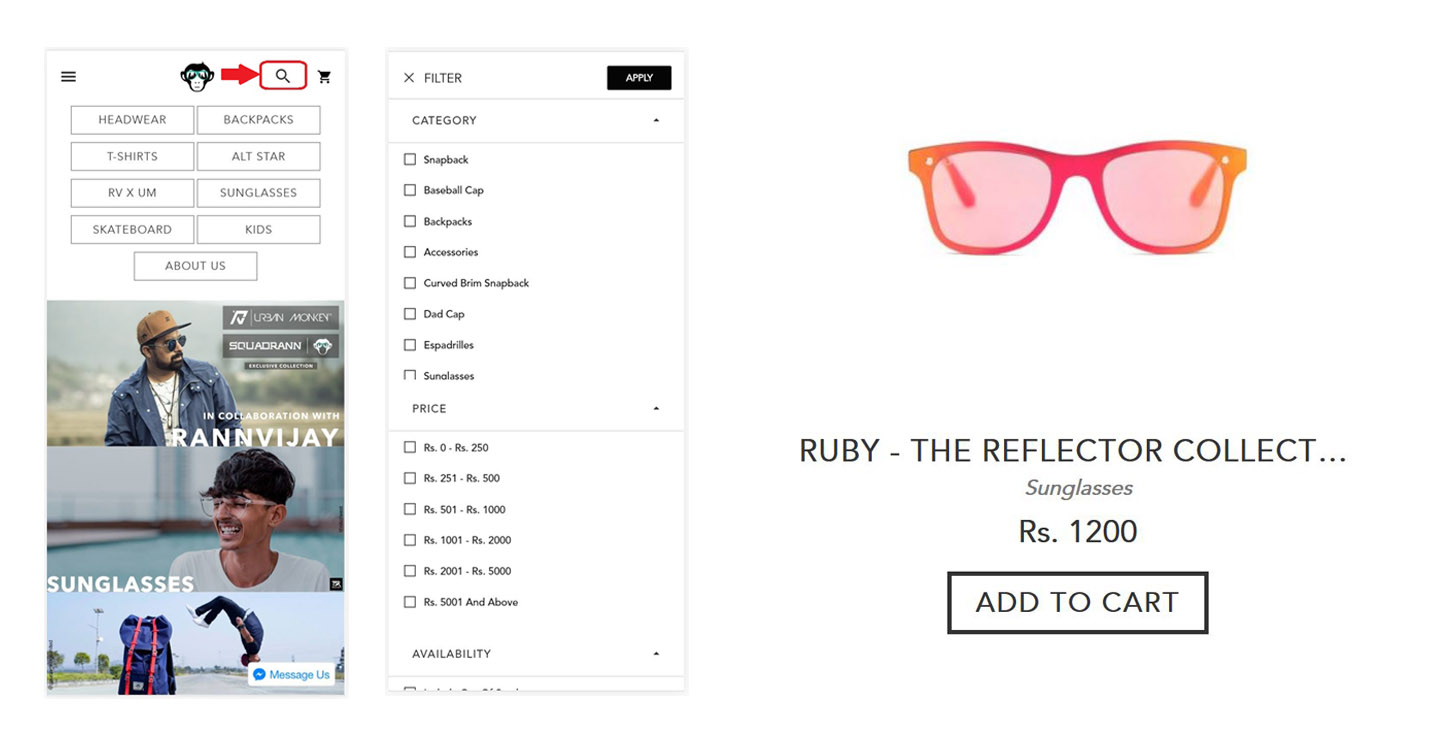
Task: Collapse the Price filter section
Action: (656, 409)
